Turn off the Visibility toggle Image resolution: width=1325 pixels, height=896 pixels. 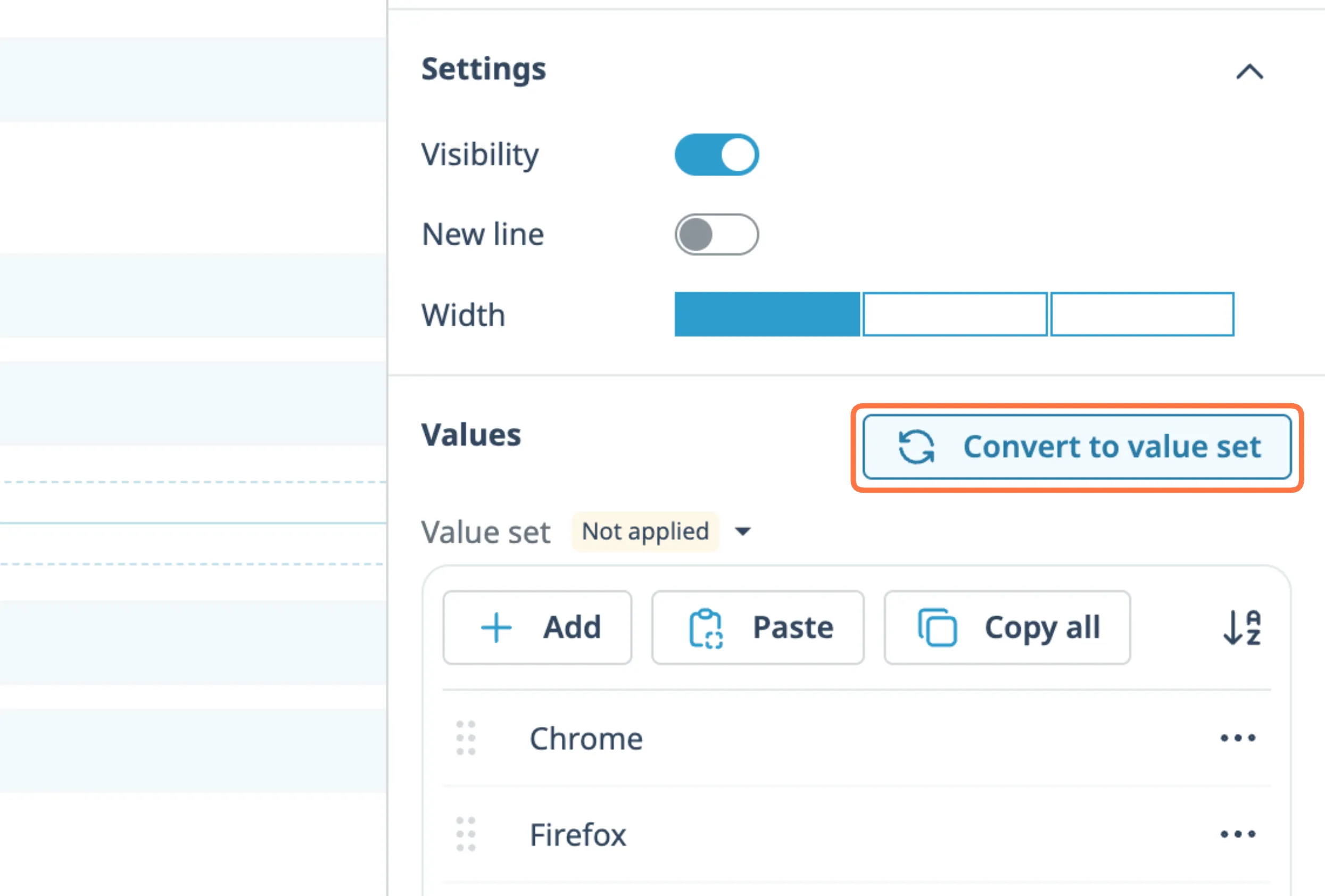717,154
